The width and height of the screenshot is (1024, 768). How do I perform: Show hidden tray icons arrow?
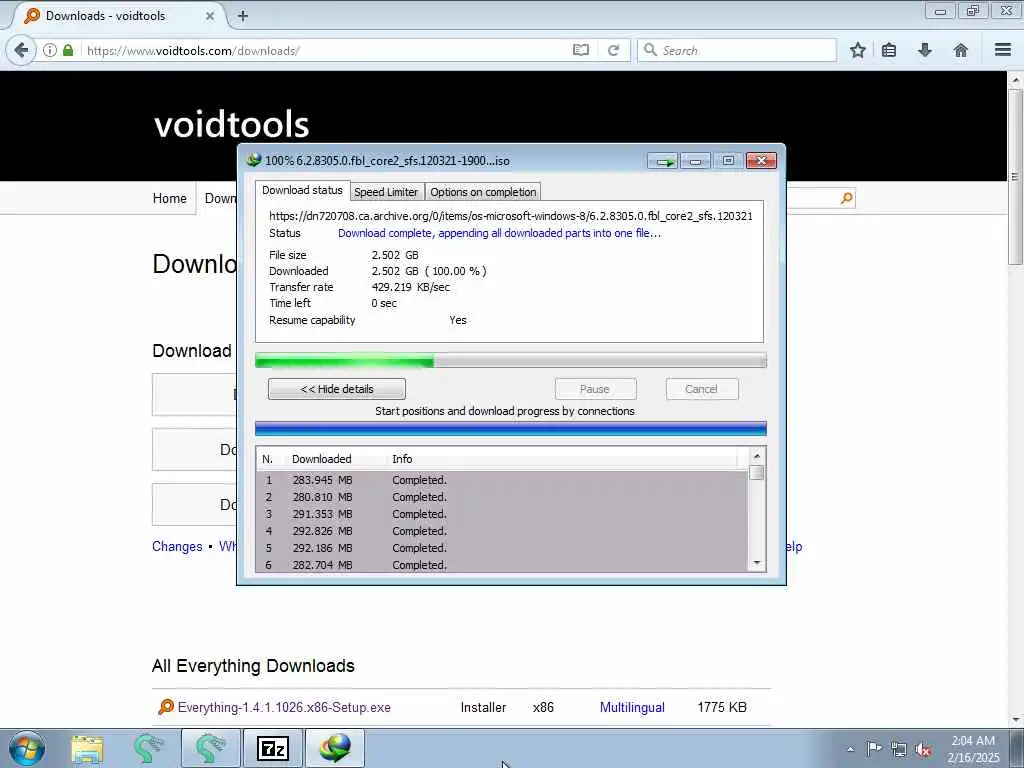point(850,749)
